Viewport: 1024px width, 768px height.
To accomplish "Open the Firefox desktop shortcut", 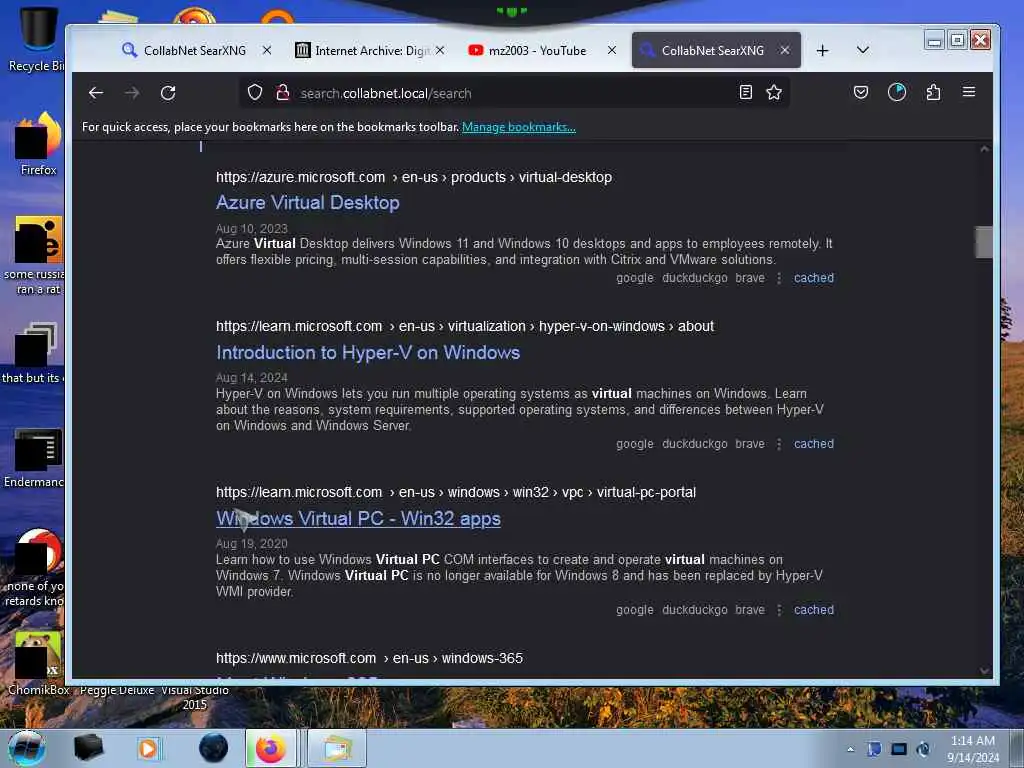I will [x=38, y=144].
